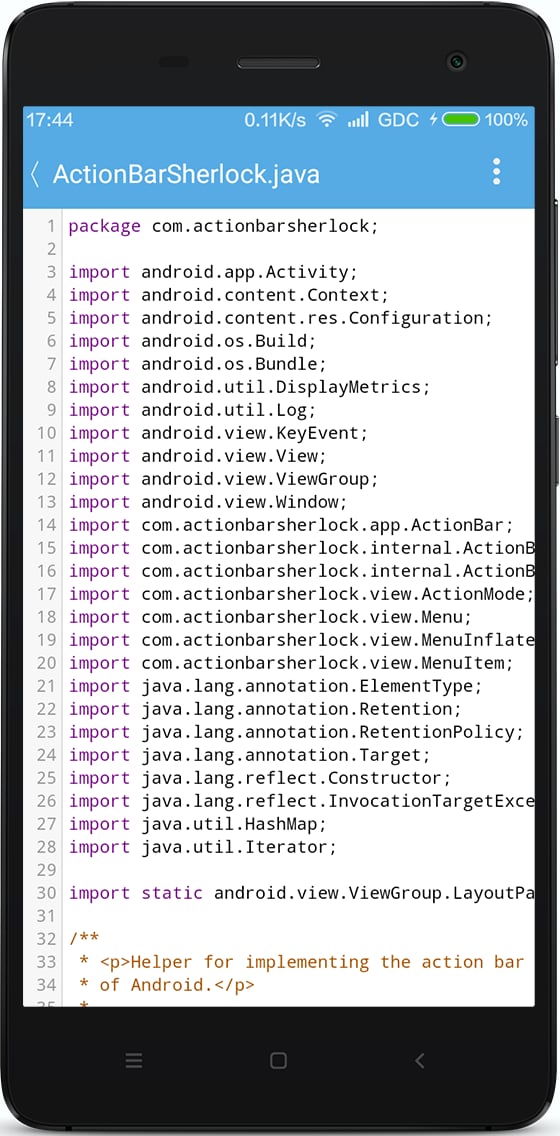Tap the ActionBarSherlock.java title text

point(186,175)
